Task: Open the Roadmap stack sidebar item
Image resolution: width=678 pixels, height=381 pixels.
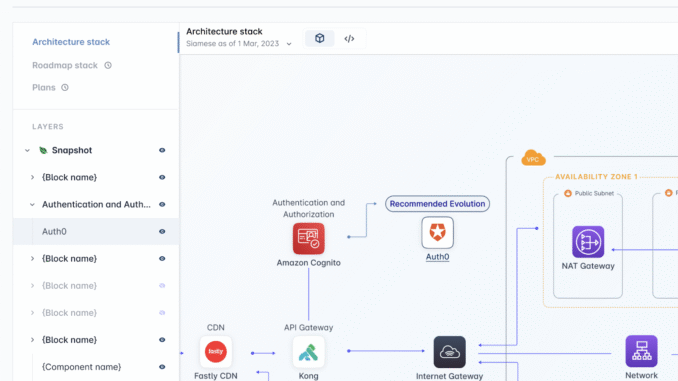Action: (65, 65)
